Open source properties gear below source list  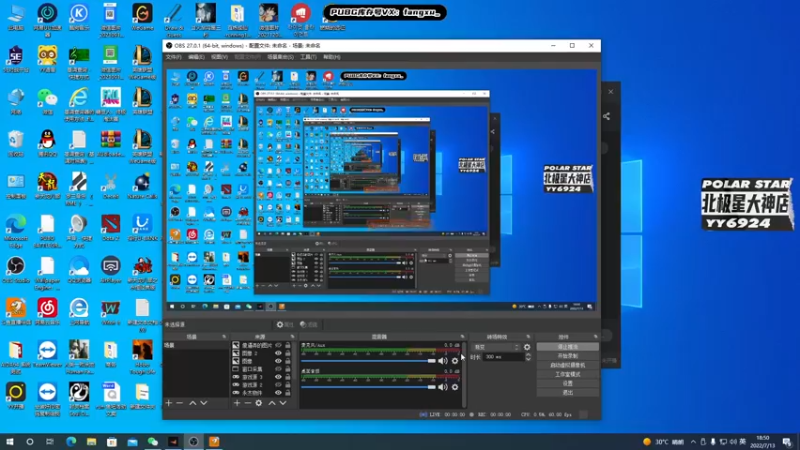(x=259, y=403)
